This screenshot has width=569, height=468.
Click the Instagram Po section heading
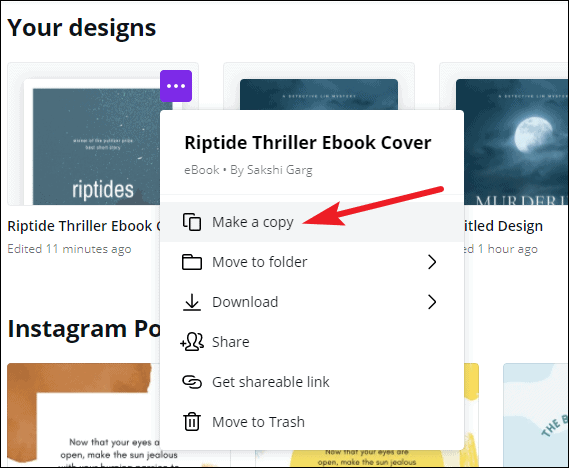pyautogui.click(x=84, y=329)
